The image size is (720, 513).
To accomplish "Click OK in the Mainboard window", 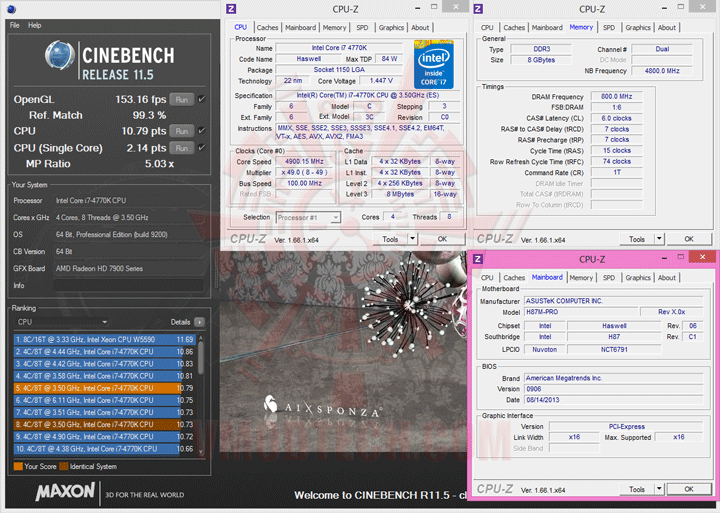I will 689,489.
